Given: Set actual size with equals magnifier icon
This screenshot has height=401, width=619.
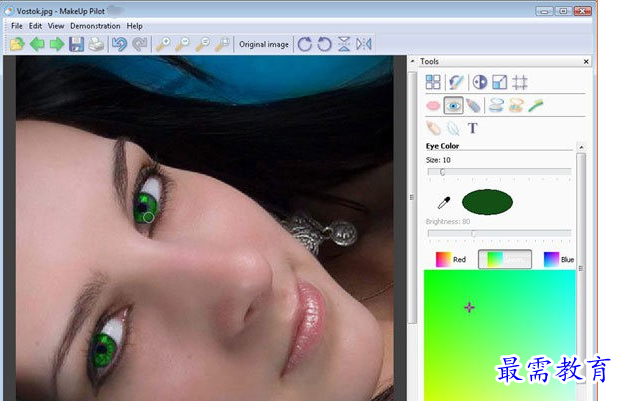Looking at the screenshot, I should point(203,44).
